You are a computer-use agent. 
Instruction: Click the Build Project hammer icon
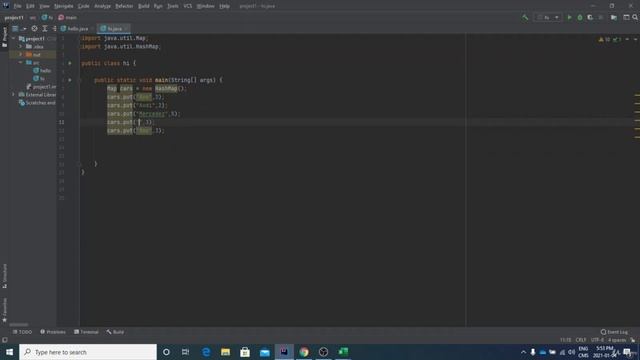tap(525, 18)
